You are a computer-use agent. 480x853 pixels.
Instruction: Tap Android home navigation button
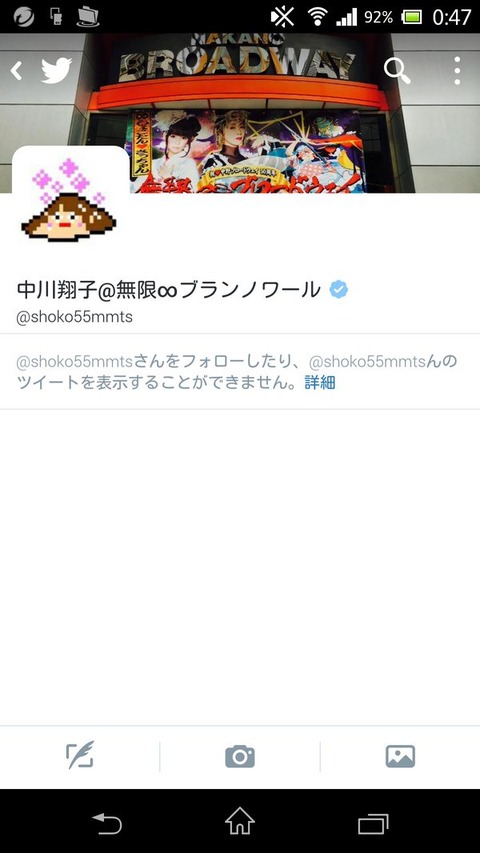click(x=240, y=821)
